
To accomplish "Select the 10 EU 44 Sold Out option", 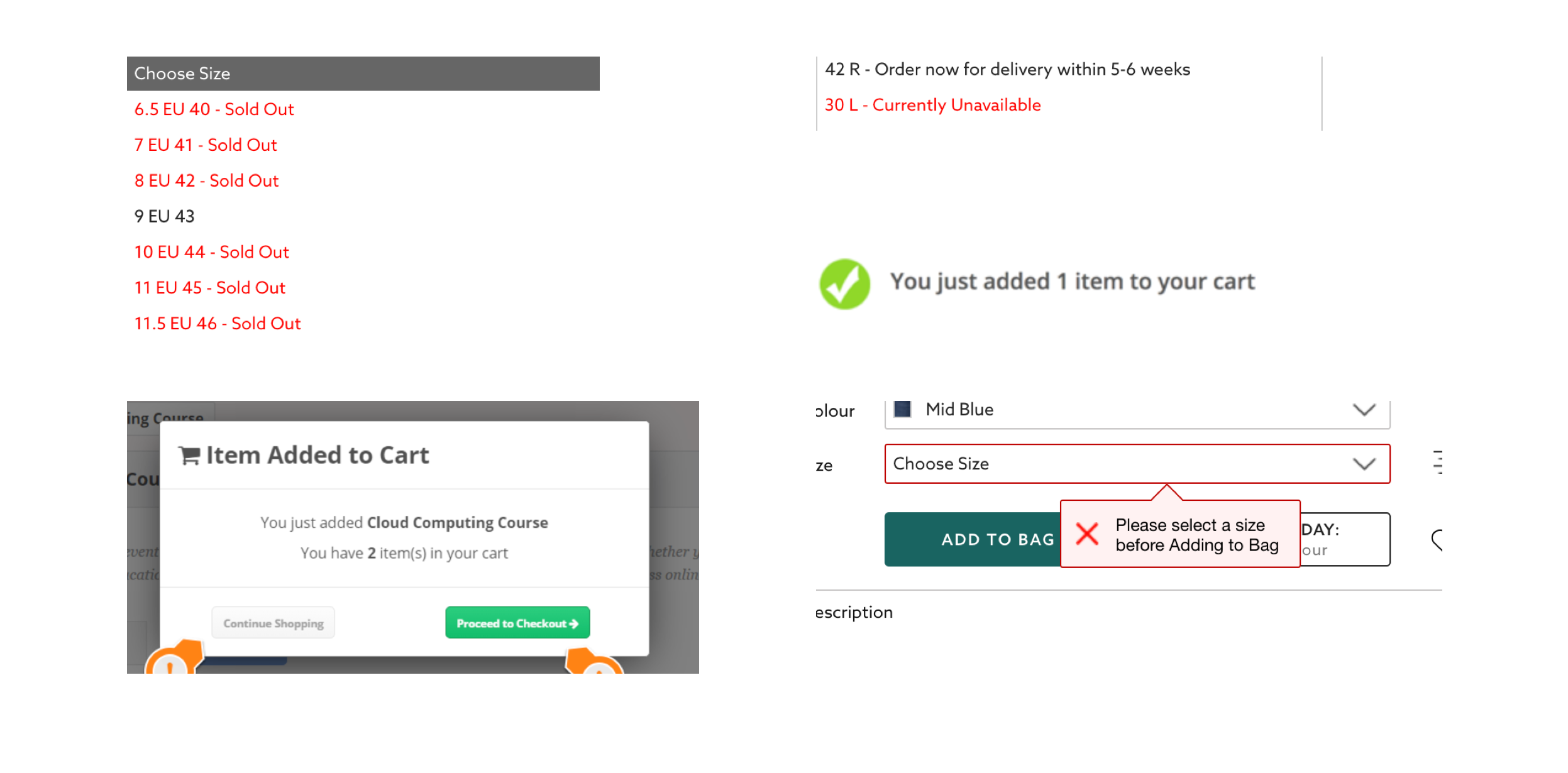I will click(211, 252).
